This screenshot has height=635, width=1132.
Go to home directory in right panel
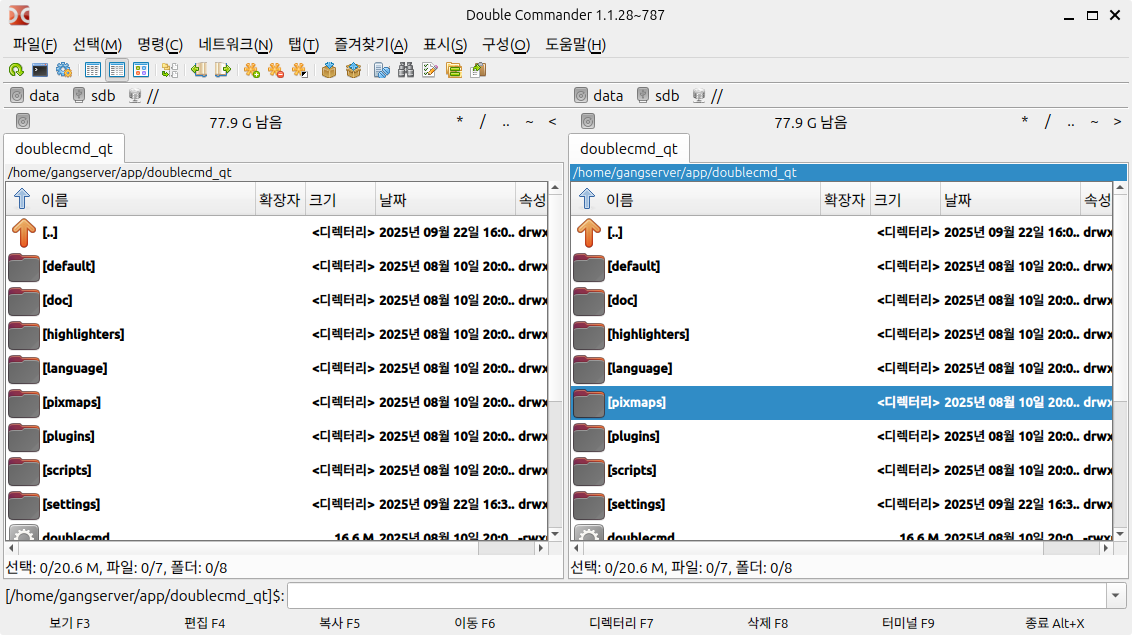1094,122
